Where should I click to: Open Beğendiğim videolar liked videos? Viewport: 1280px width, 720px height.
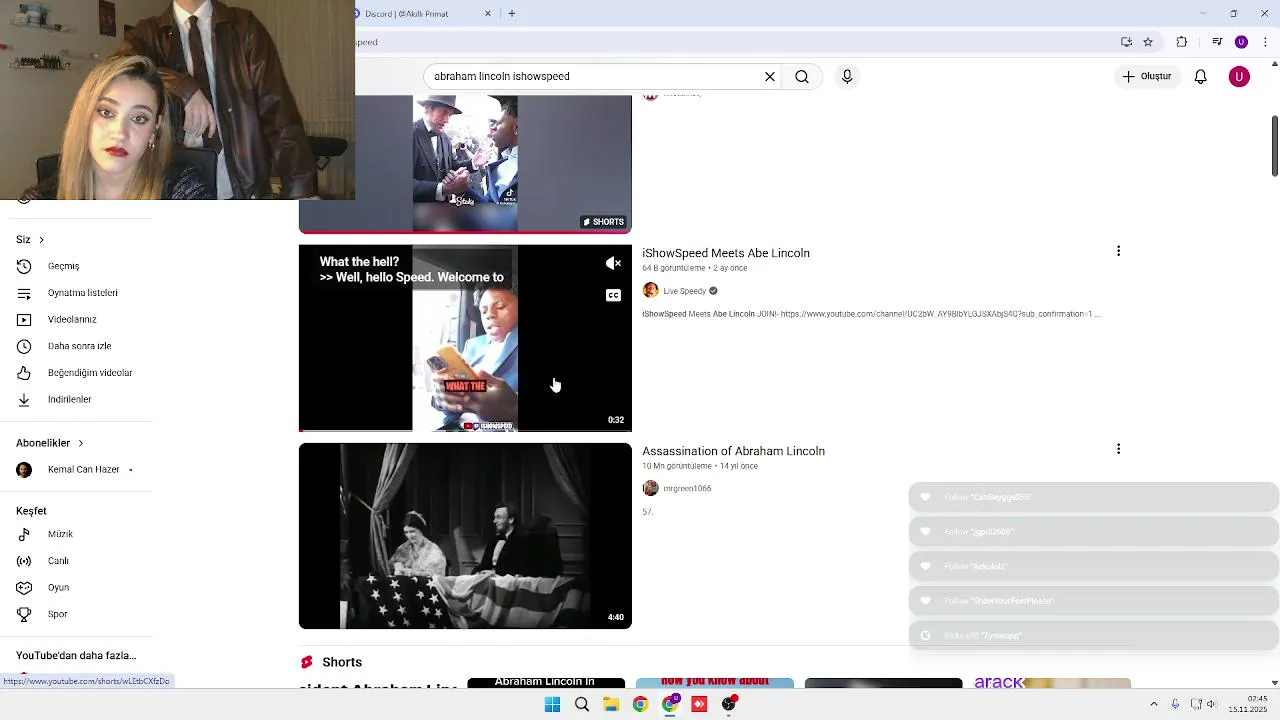pyautogui.click(x=76, y=373)
